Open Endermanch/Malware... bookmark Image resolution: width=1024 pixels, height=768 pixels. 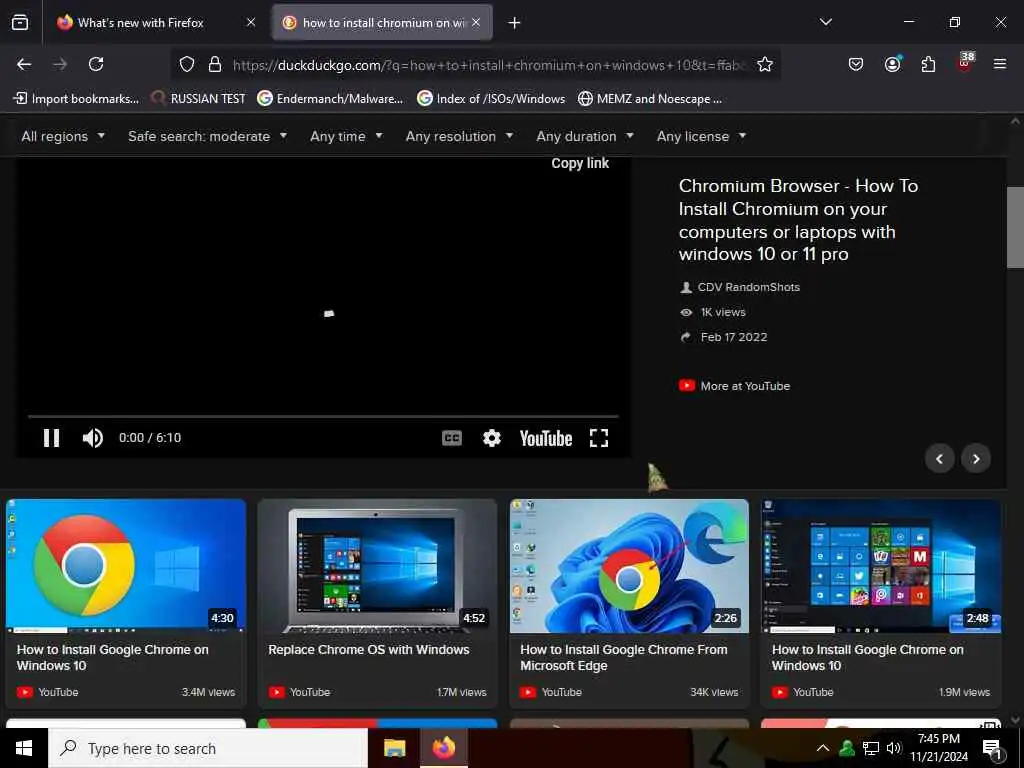click(x=330, y=99)
